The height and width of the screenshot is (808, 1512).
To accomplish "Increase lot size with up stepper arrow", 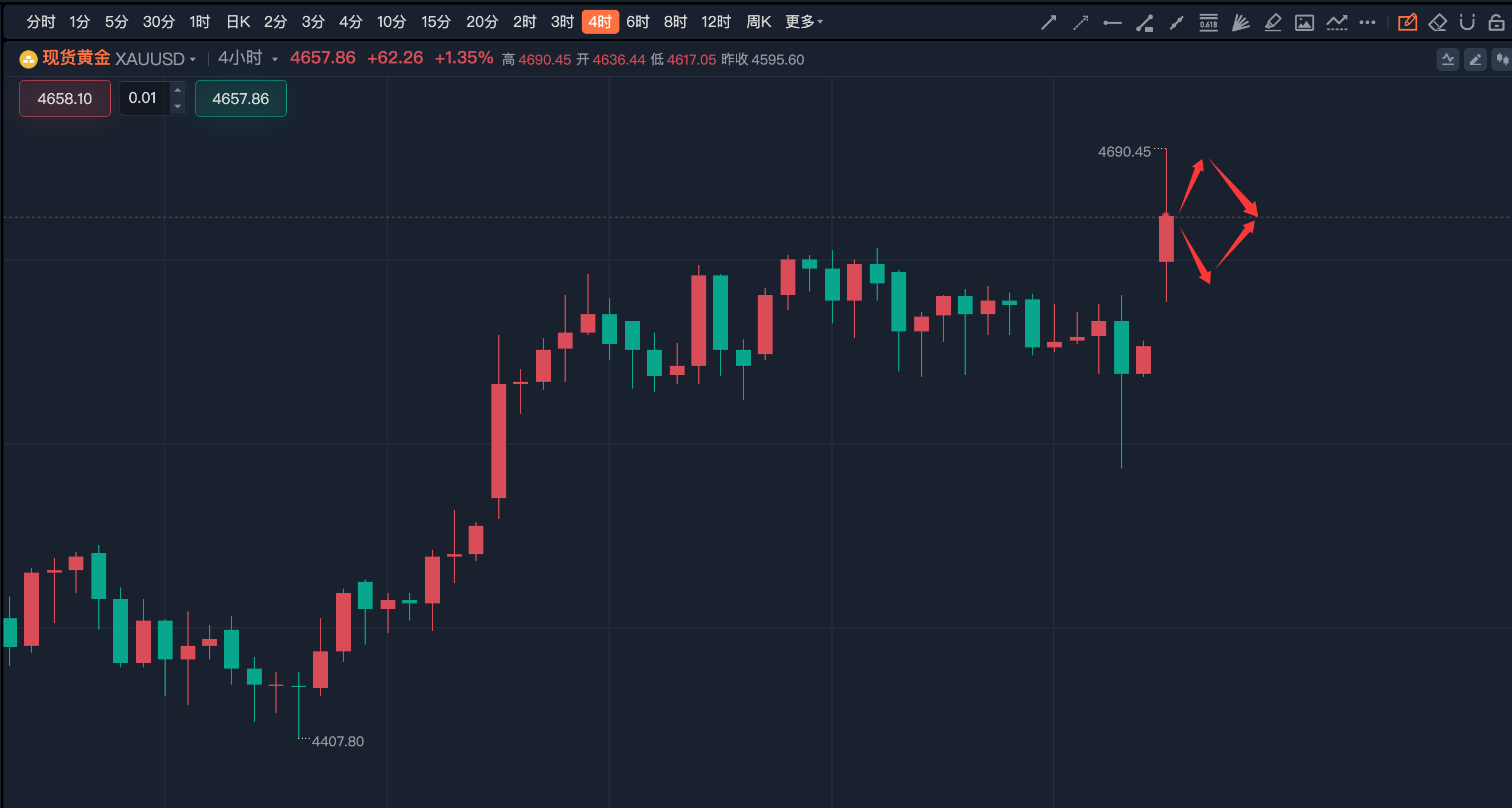I will click(x=178, y=90).
